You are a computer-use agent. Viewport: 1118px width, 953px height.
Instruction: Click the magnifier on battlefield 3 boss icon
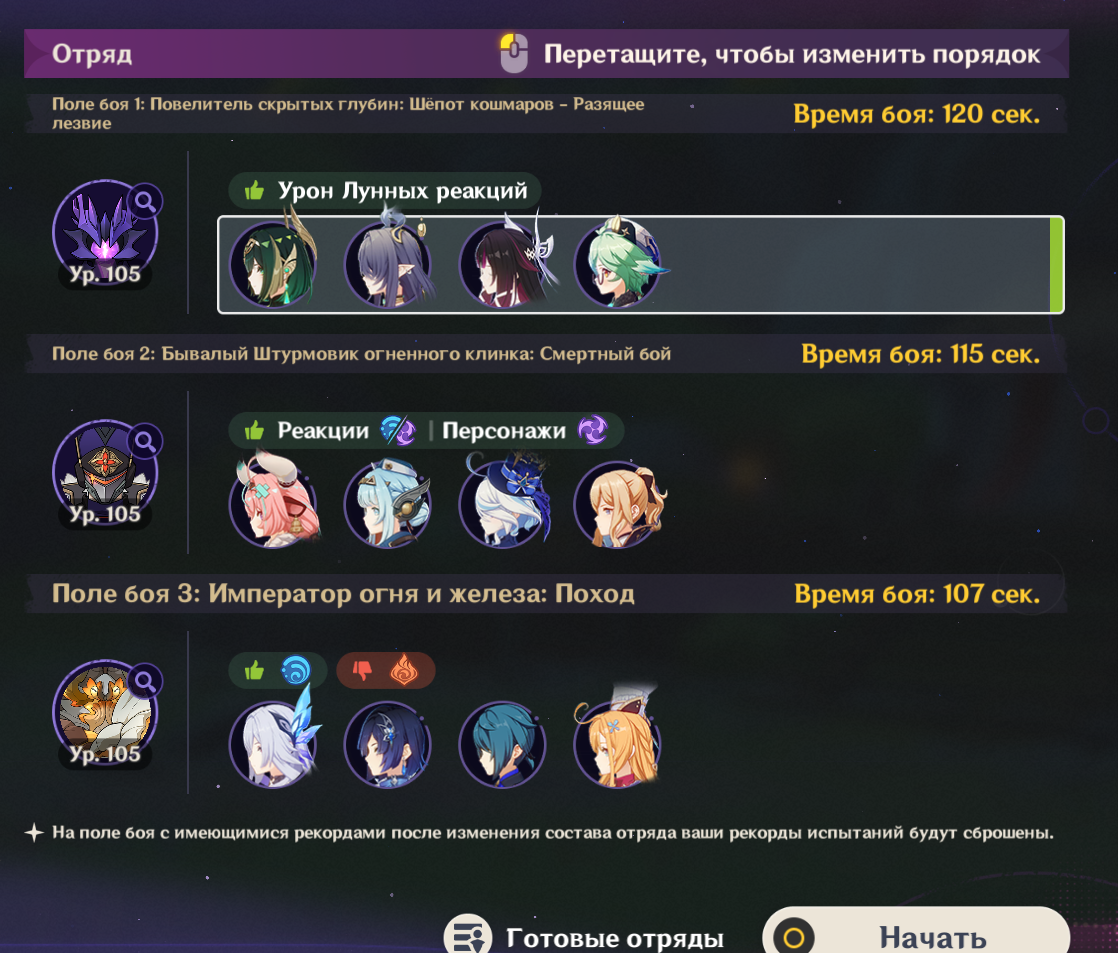[x=145, y=681]
